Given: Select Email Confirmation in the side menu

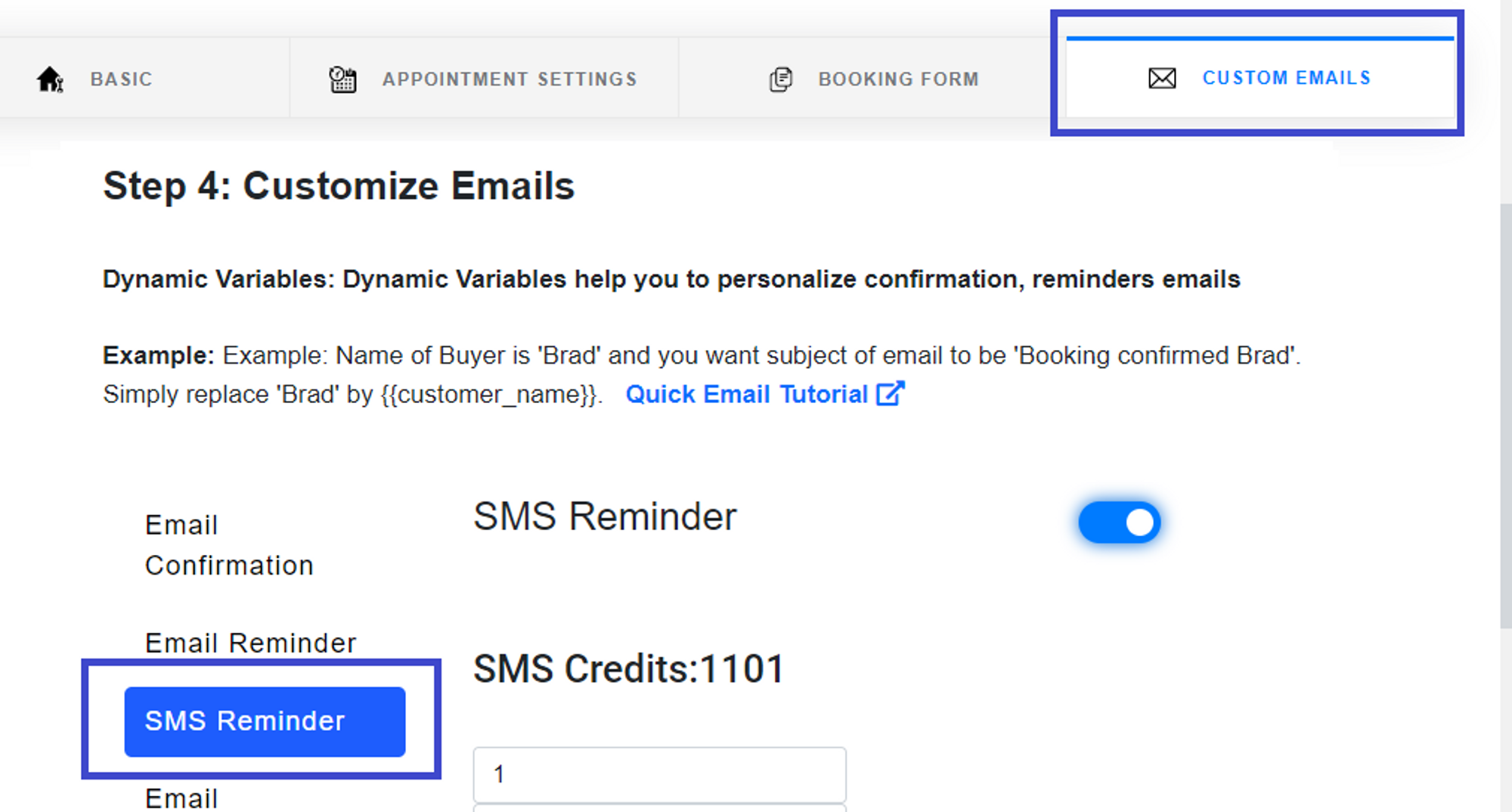Looking at the screenshot, I should 229,545.
